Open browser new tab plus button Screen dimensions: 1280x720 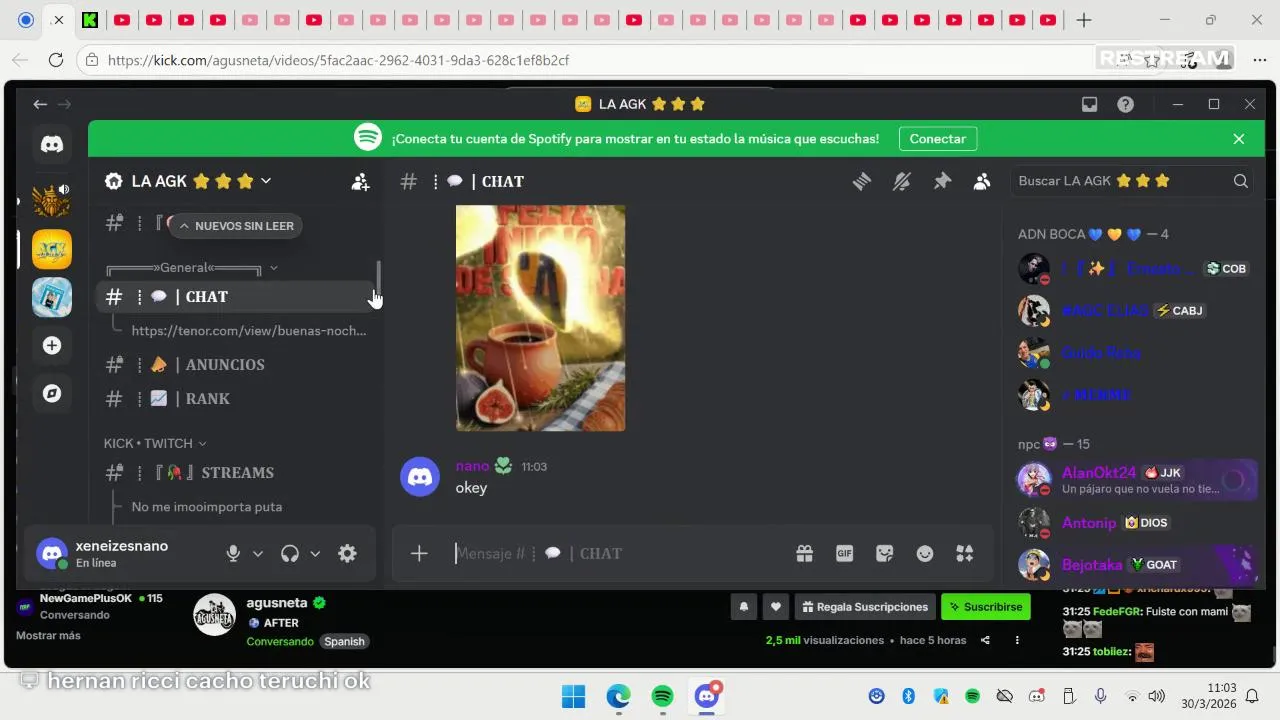[x=1083, y=20]
